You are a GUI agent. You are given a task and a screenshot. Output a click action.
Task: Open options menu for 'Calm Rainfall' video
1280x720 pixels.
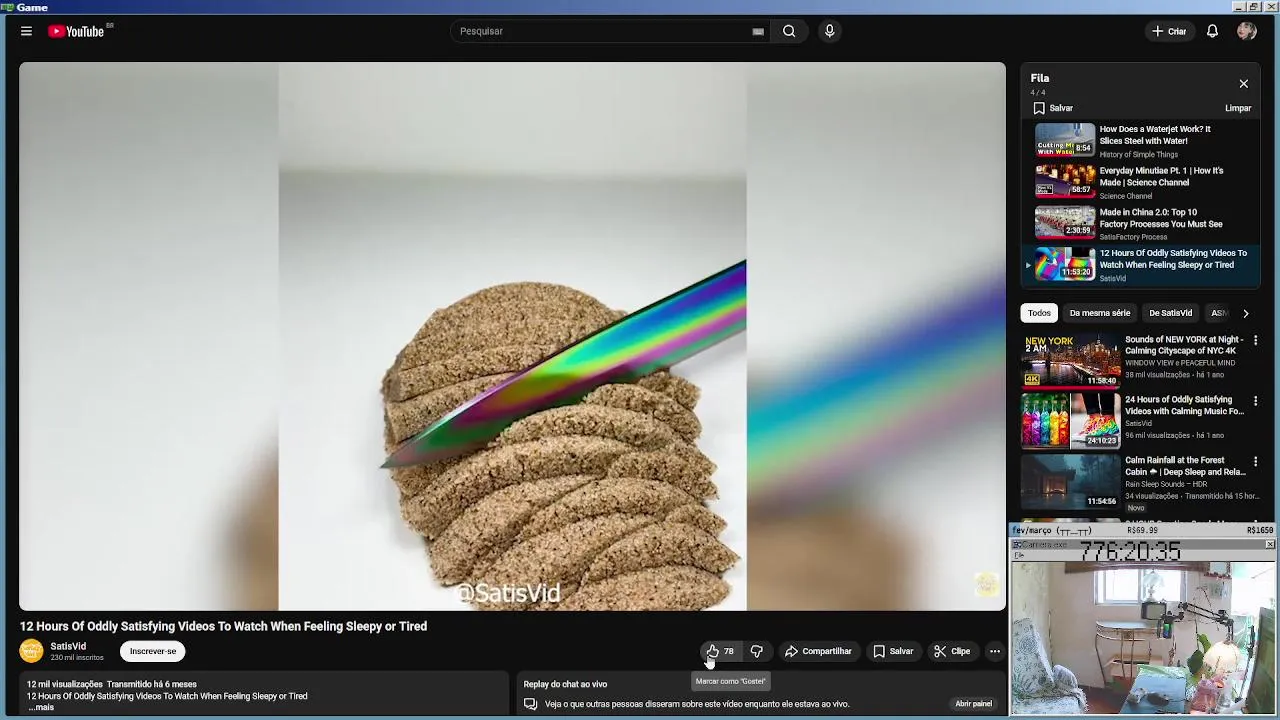point(1255,462)
